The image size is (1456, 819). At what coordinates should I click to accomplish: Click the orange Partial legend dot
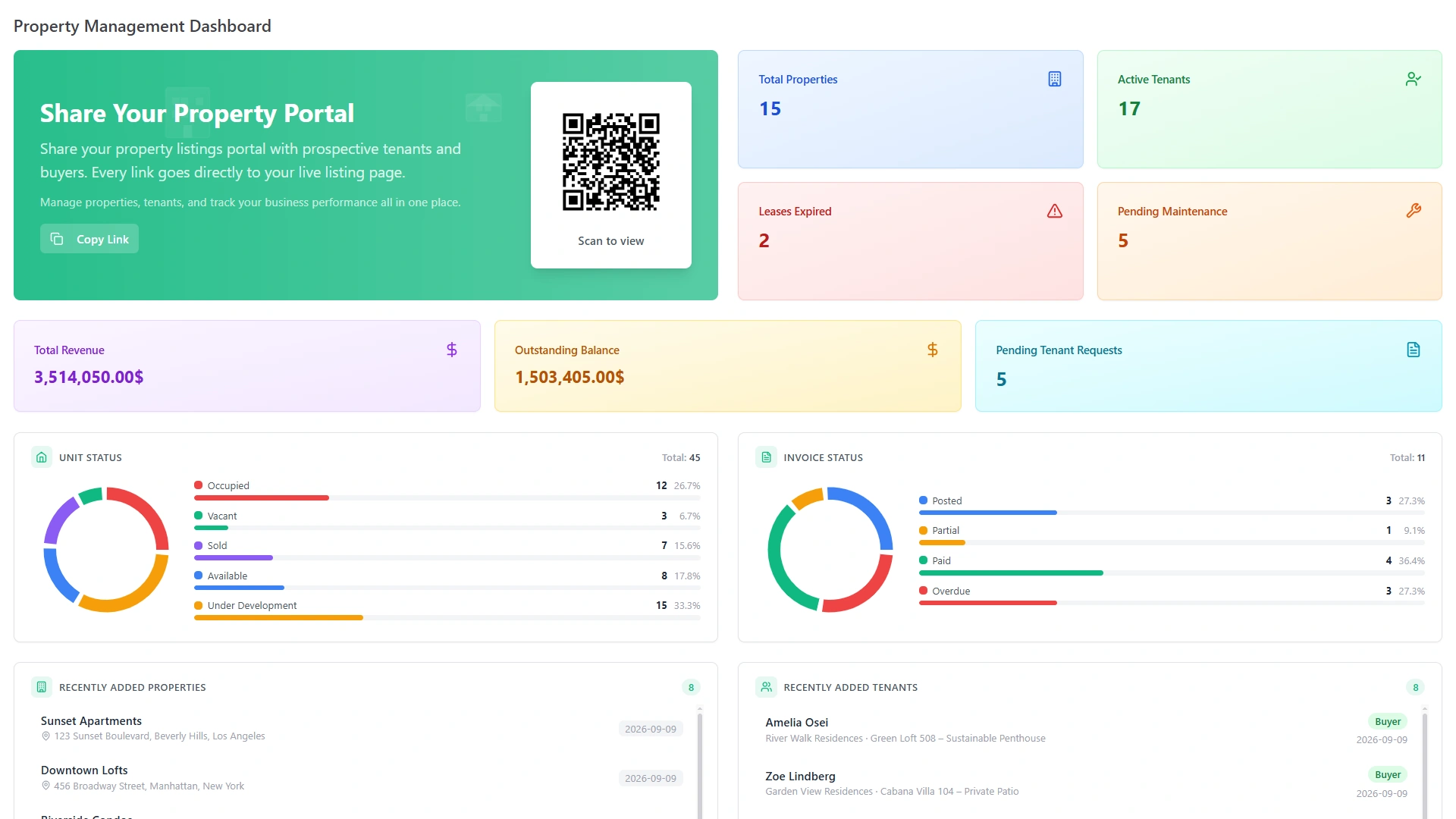923,531
